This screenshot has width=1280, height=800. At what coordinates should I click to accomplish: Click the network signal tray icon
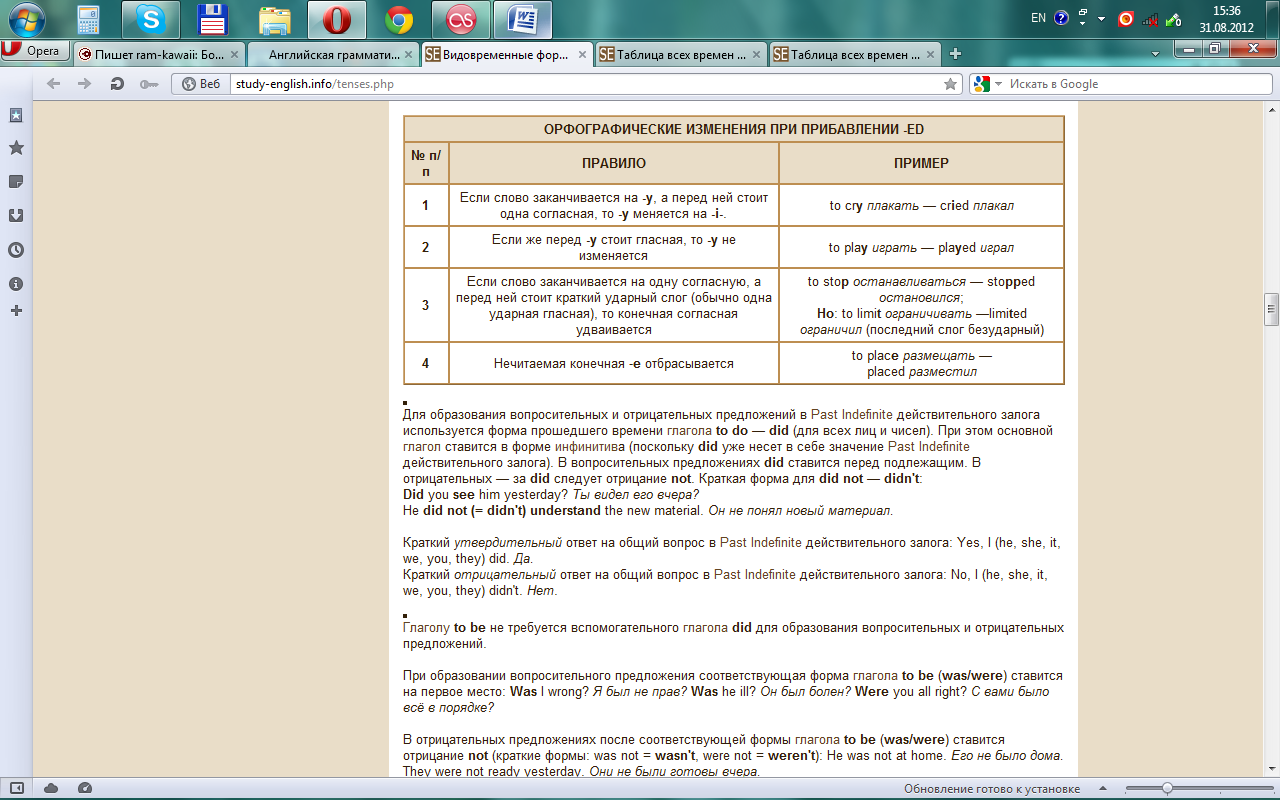[1150, 18]
